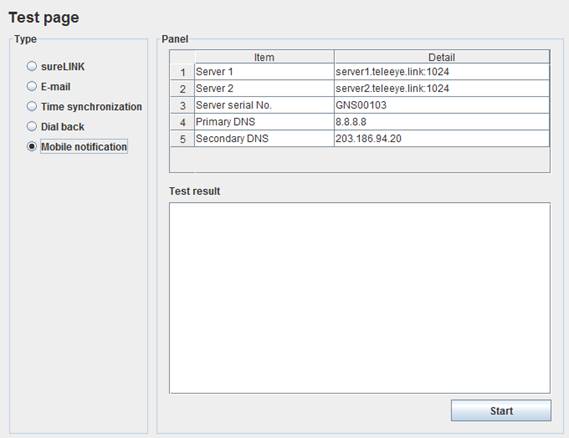569x438 pixels.
Task: Click the Item column header
Action: pos(264,57)
